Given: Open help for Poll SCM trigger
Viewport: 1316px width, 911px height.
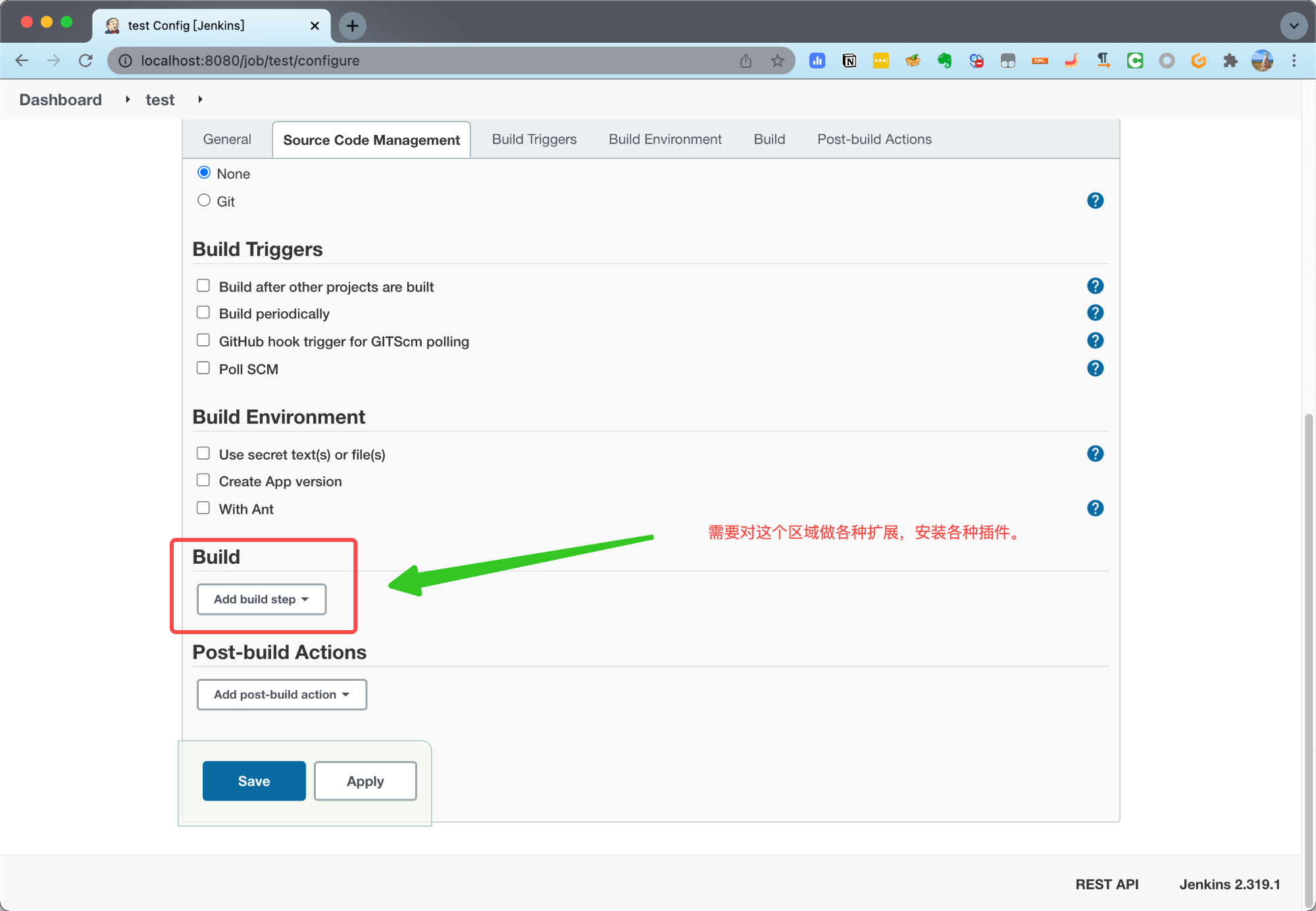Looking at the screenshot, I should click(x=1095, y=368).
